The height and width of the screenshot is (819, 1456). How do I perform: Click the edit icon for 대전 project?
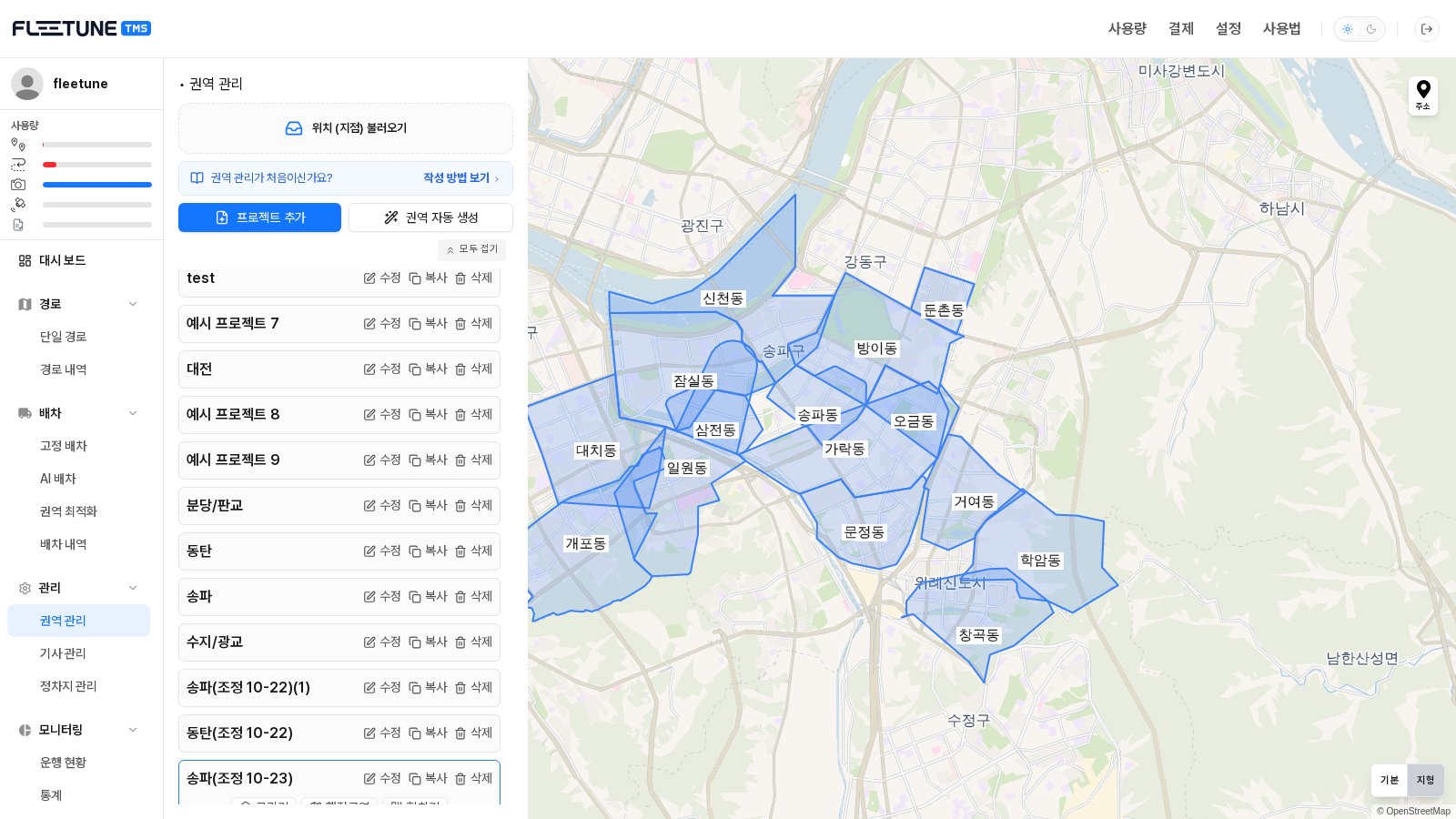(369, 369)
